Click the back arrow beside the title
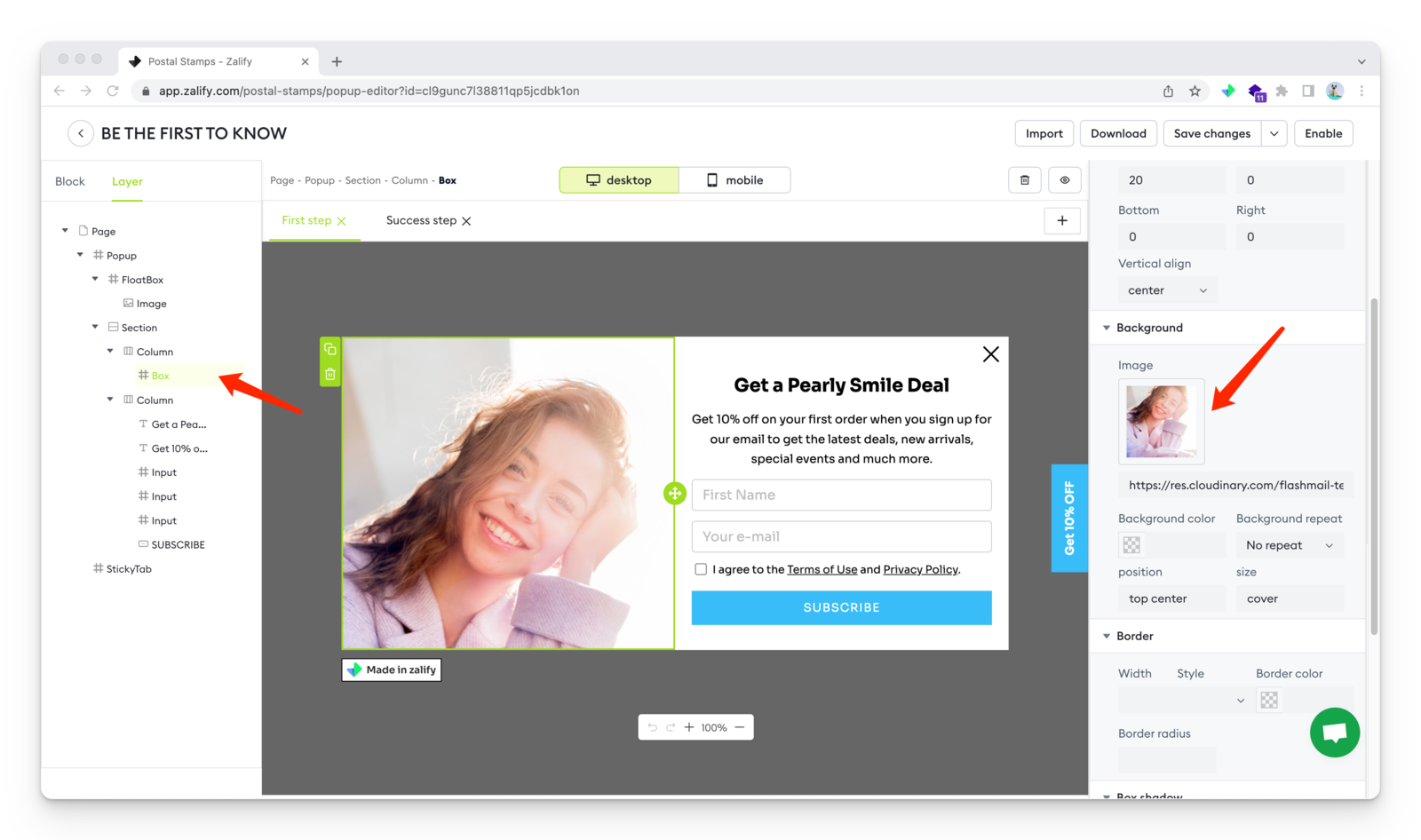This screenshot has height=840, width=1421. coord(81,133)
